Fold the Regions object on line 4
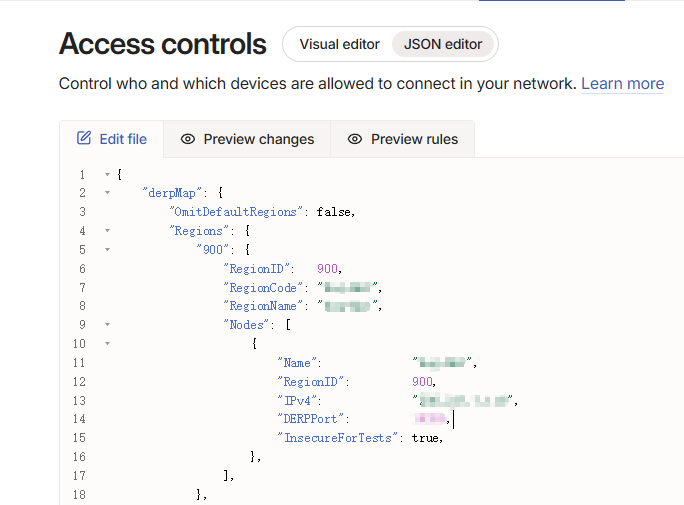684x505 pixels. tap(107, 230)
